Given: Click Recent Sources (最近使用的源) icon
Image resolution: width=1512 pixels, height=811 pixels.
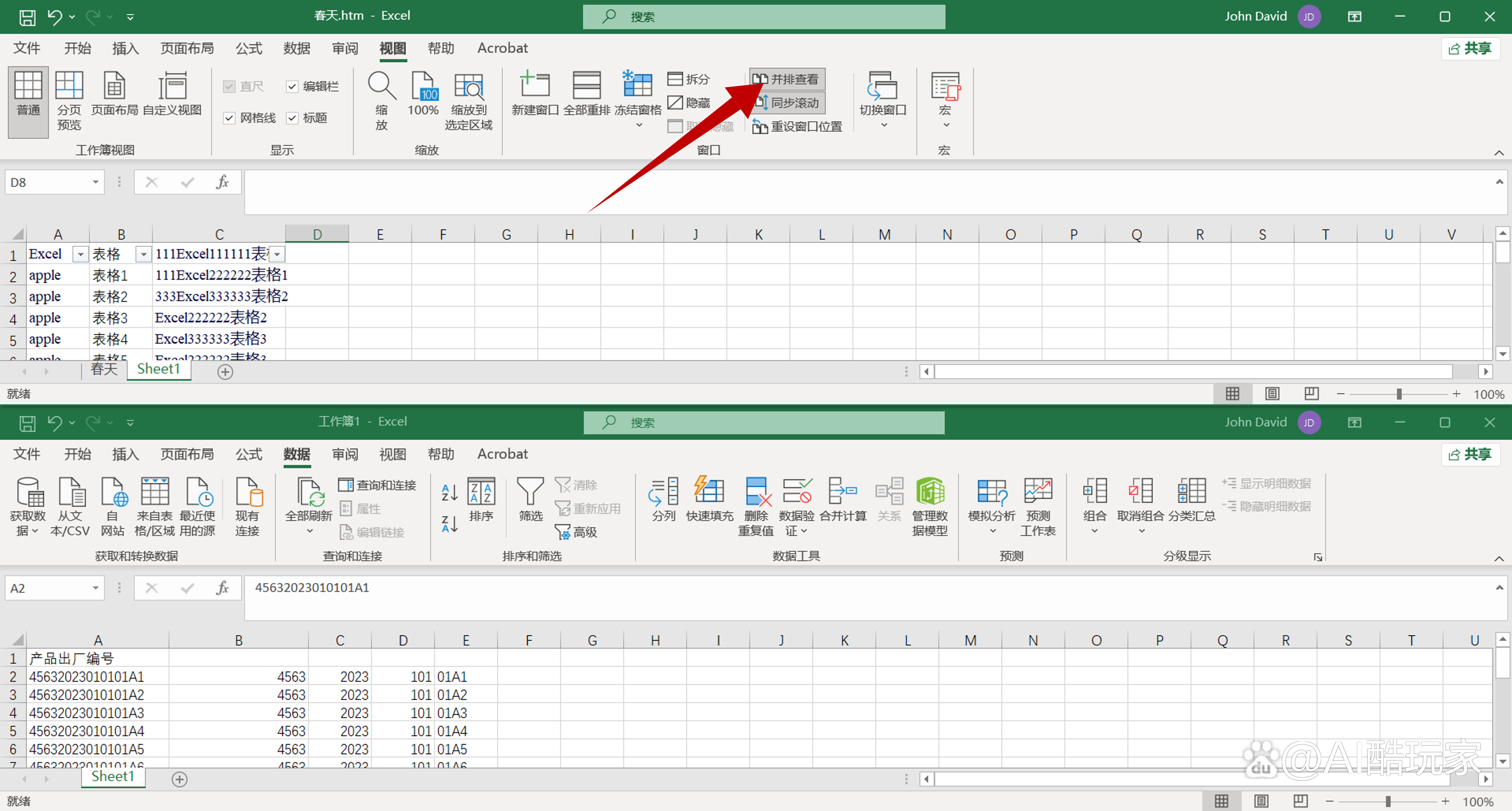Looking at the screenshot, I should (197, 507).
